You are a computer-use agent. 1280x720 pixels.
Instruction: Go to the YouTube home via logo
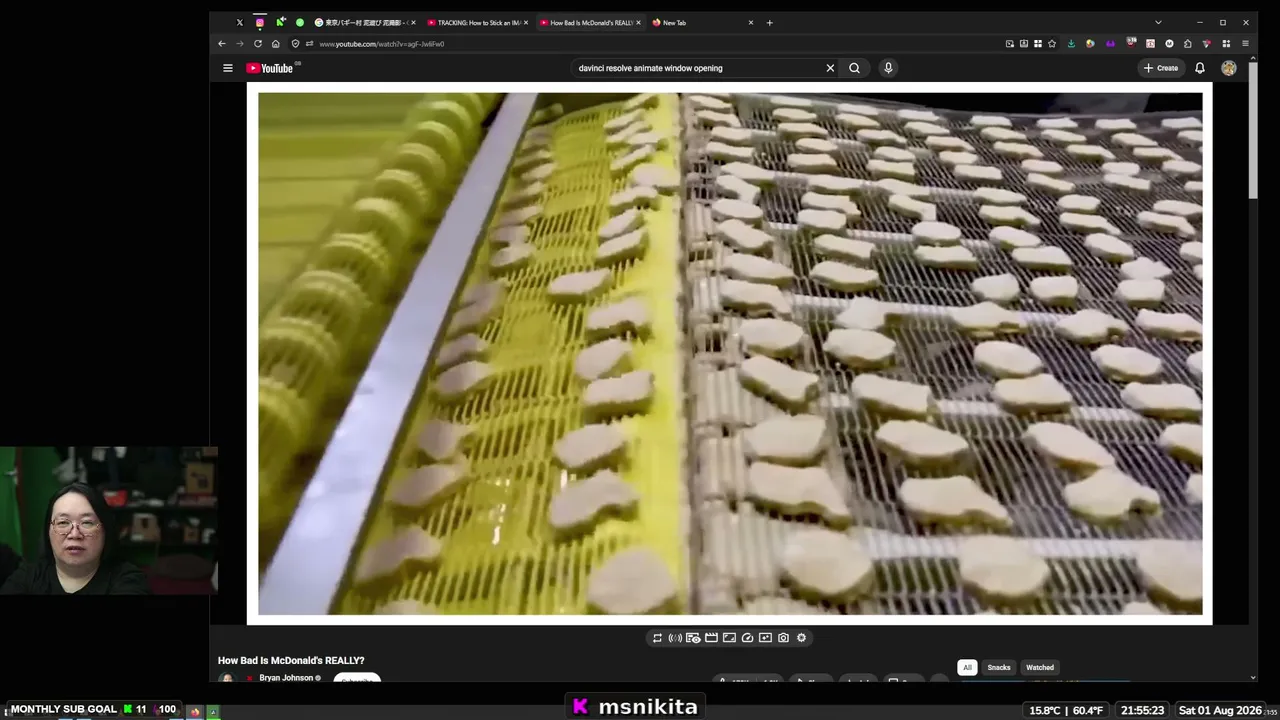point(270,68)
